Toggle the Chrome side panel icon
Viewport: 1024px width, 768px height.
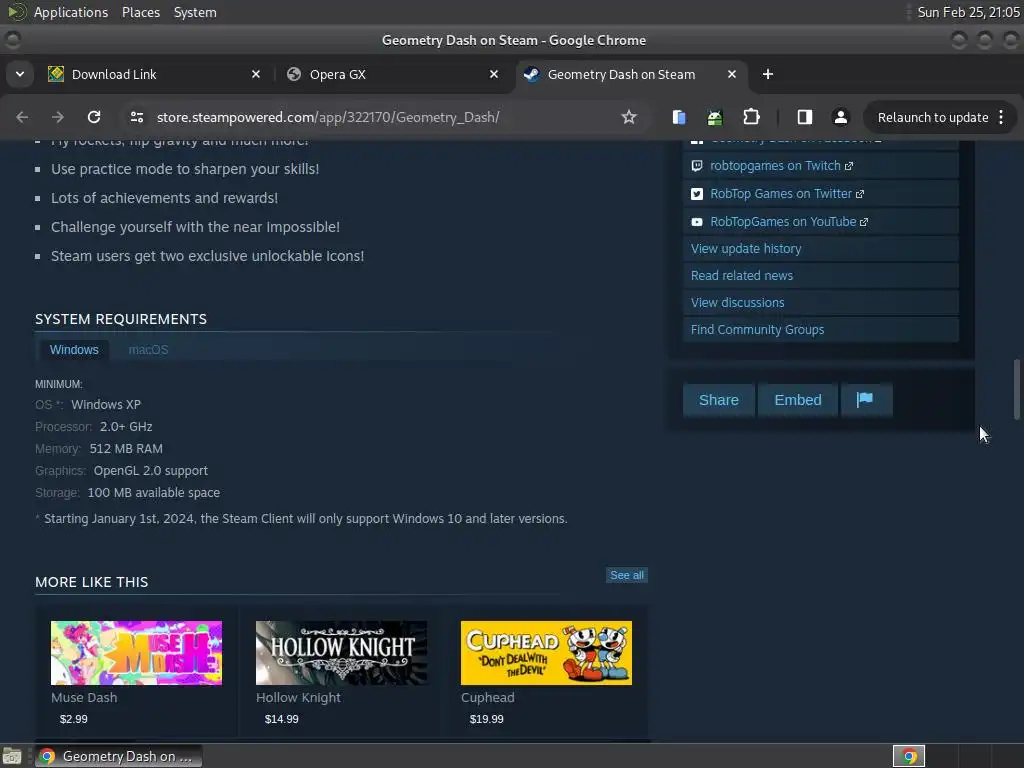[805, 117]
